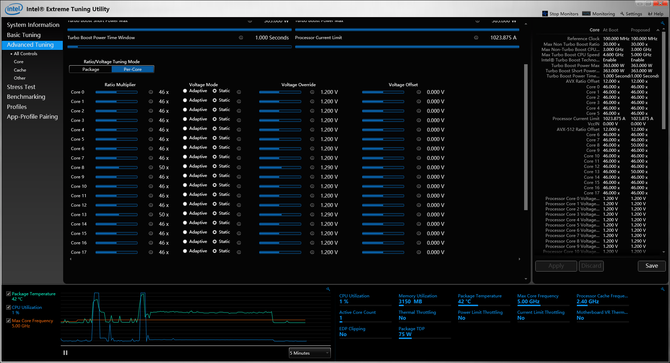Select Adaptive voltage mode for Core 0
The image size is (670, 363).
[x=185, y=91]
